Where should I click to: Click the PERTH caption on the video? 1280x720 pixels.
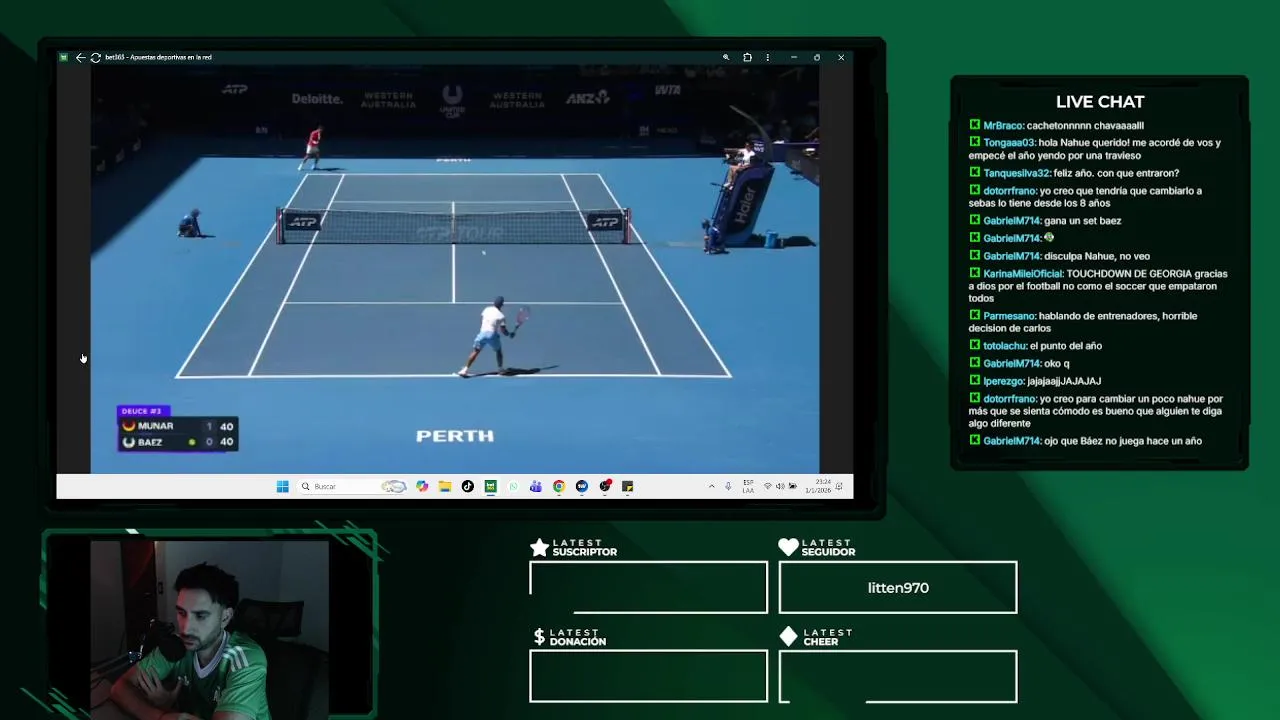pos(455,436)
